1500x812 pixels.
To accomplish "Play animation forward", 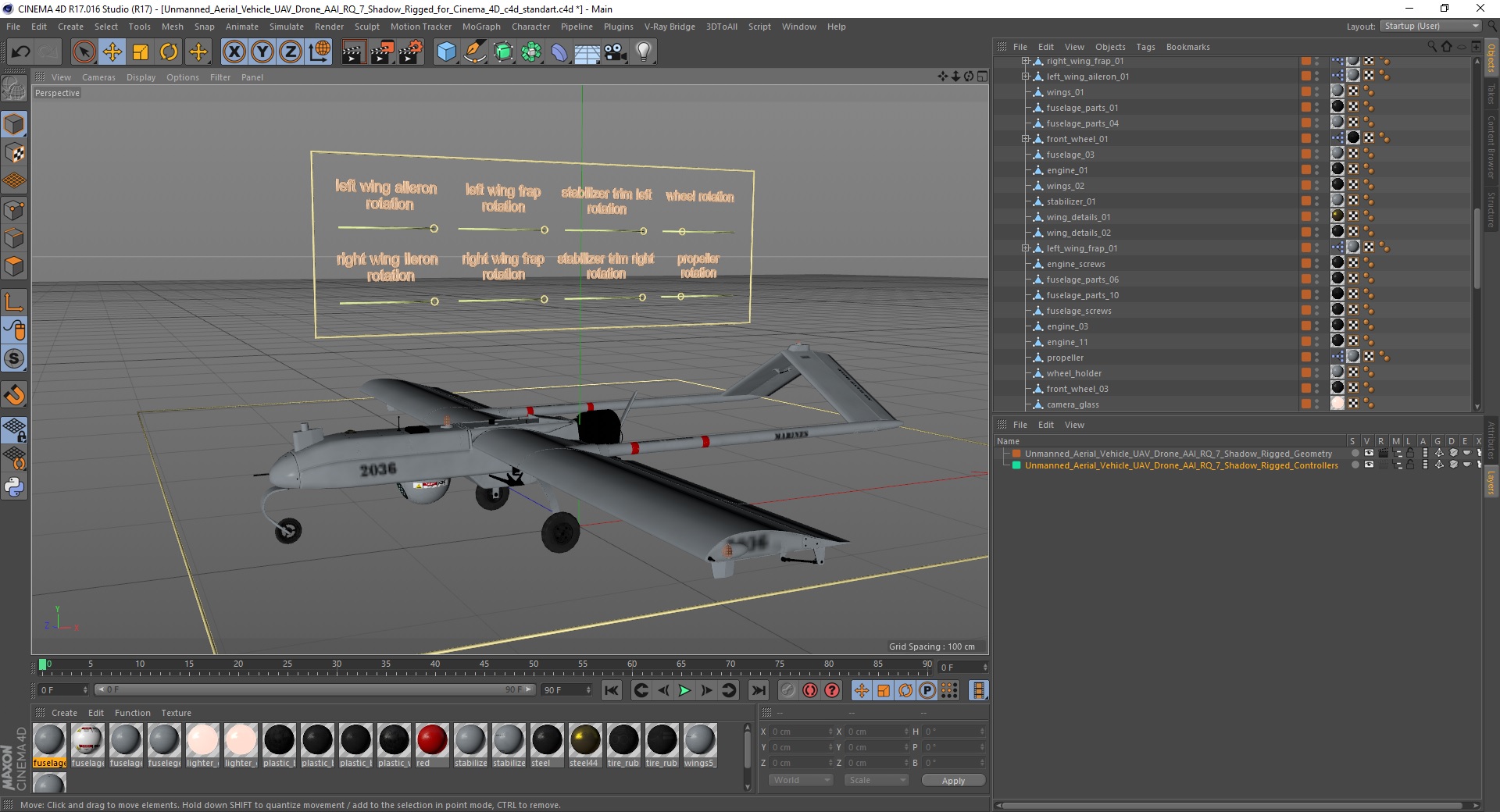I will pos(684,690).
